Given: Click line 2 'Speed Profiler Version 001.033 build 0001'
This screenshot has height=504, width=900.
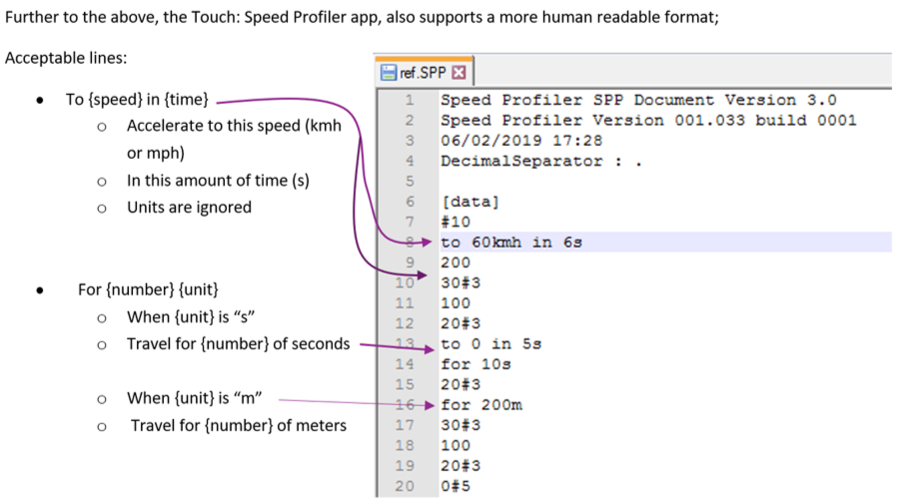Looking at the screenshot, I should 648,121.
